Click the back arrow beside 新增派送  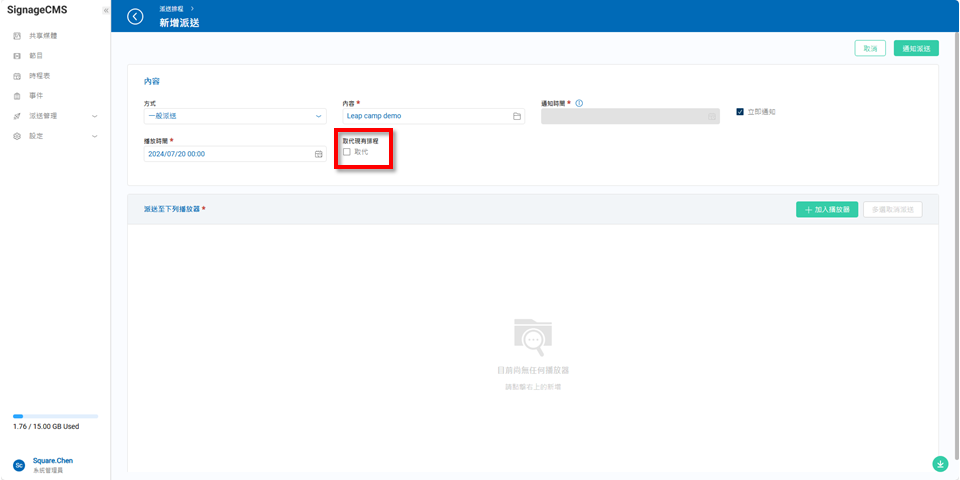tap(135, 16)
